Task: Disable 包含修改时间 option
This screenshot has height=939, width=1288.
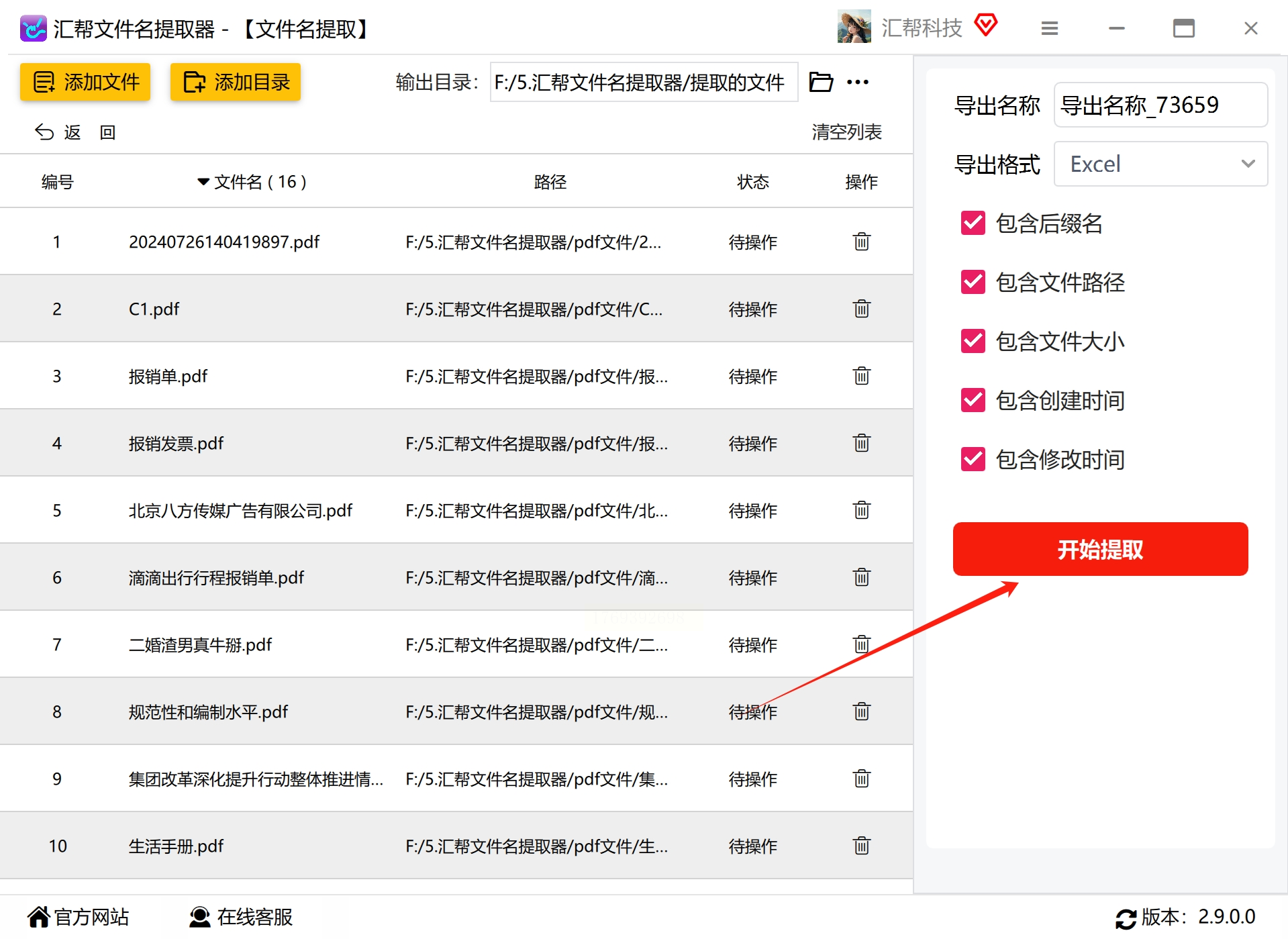Action: pyautogui.click(x=973, y=459)
